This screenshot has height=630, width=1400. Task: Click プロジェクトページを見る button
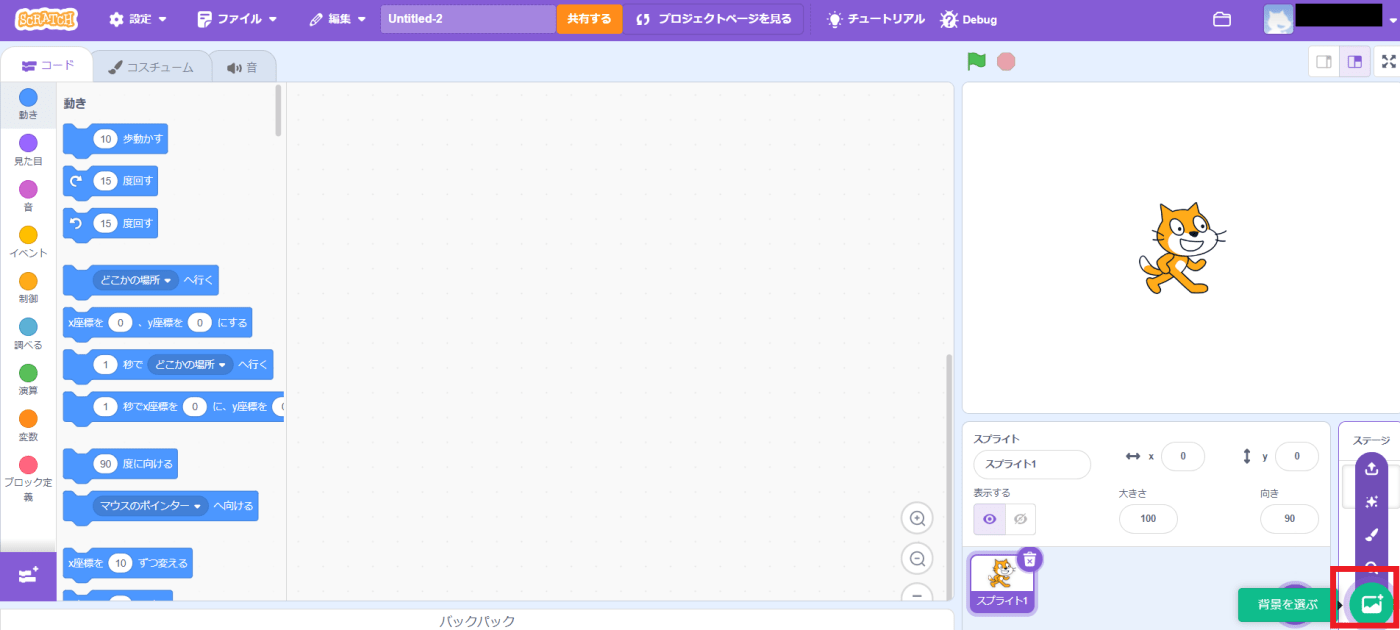(x=714, y=19)
